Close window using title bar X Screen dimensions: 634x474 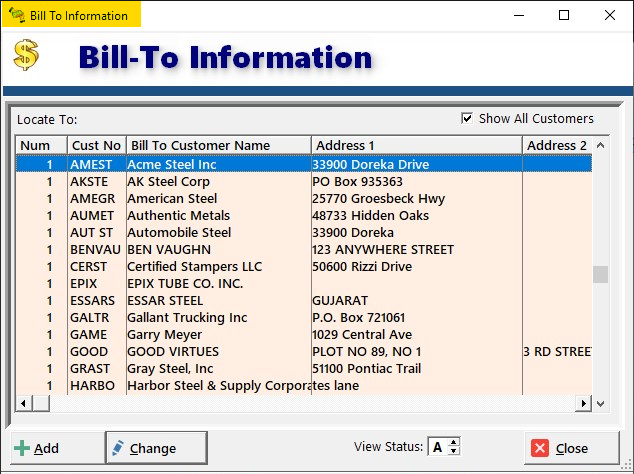pos(610,15)
